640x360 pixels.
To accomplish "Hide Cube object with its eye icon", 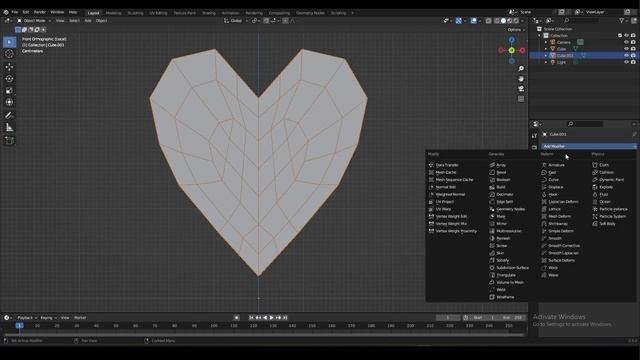I will coord(626,49).
